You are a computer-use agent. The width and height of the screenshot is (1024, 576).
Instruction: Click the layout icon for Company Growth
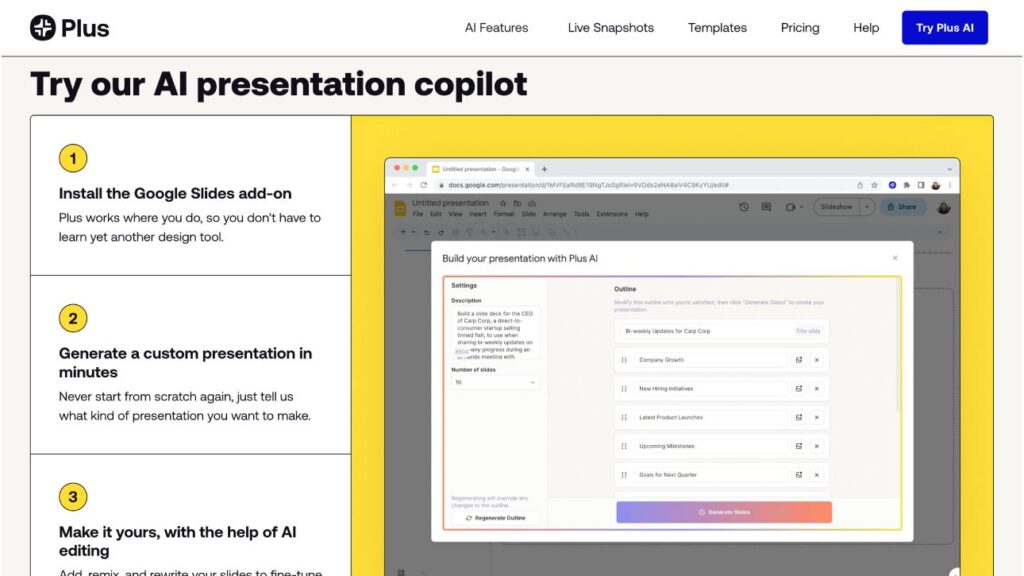click(799, 360)
